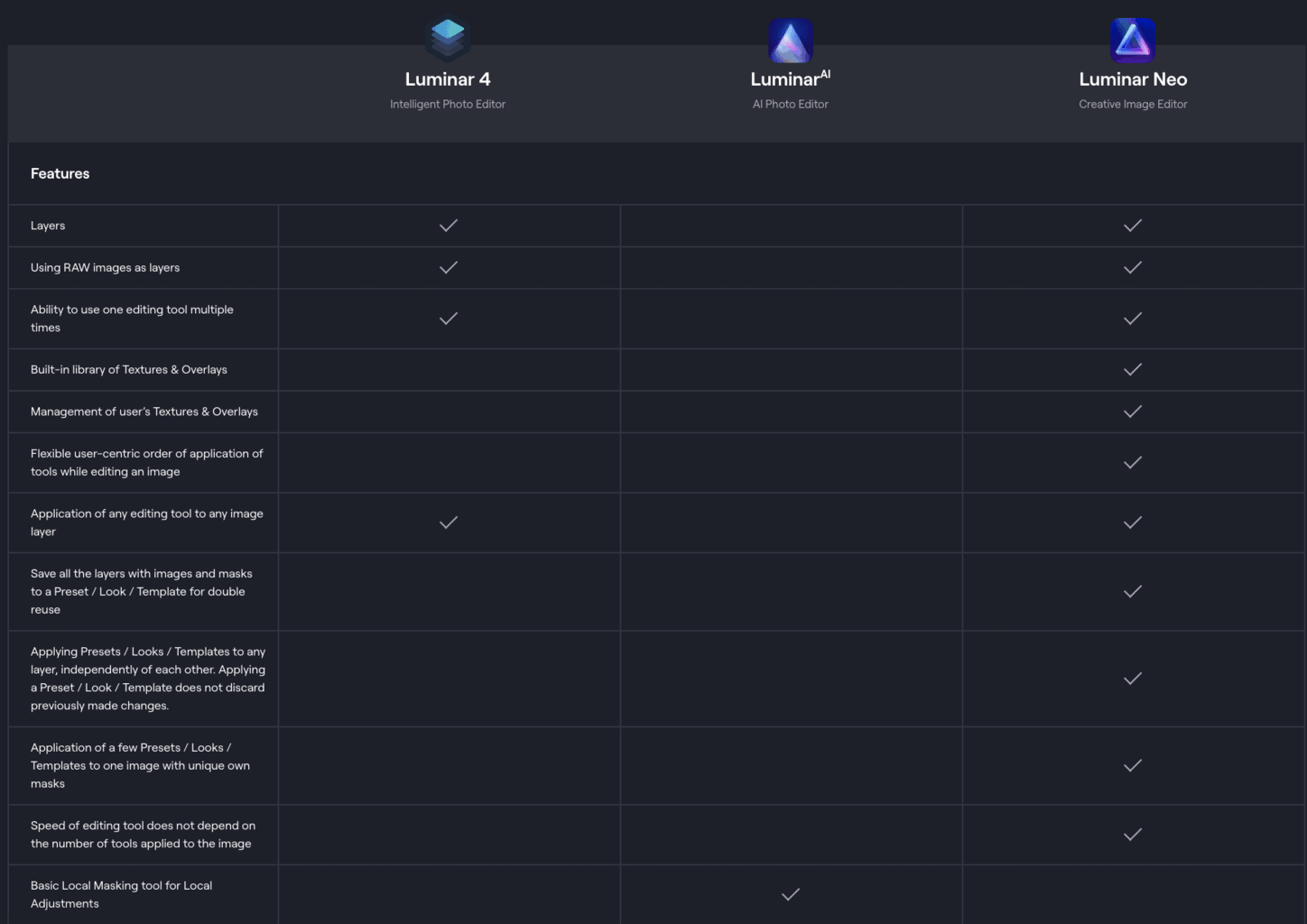Screen dimensions: 1307x924
Task: Click 'Flexible user-centric order of application' label
Action: [147, 463]
